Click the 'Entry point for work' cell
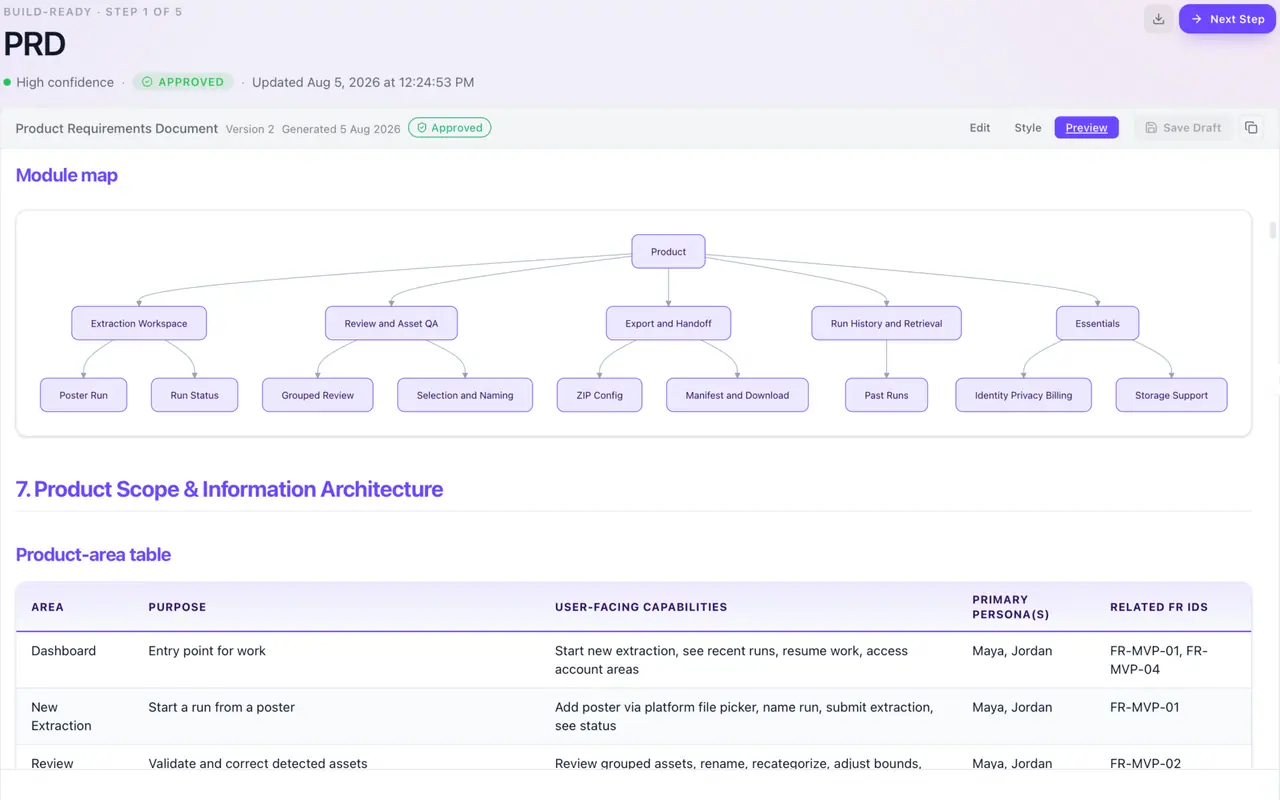The width and height of the screenshot is (1280, 800). click(x=207, y=651)
